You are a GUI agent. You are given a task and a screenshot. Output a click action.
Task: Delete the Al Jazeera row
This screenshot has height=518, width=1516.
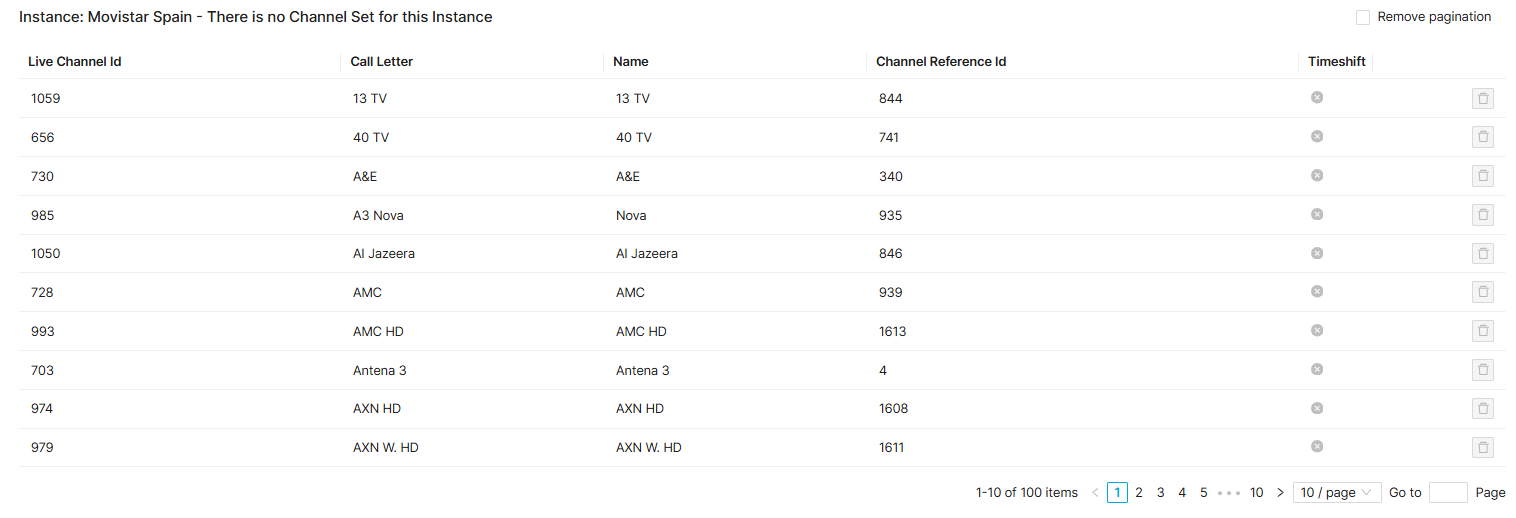[1482, 253]
